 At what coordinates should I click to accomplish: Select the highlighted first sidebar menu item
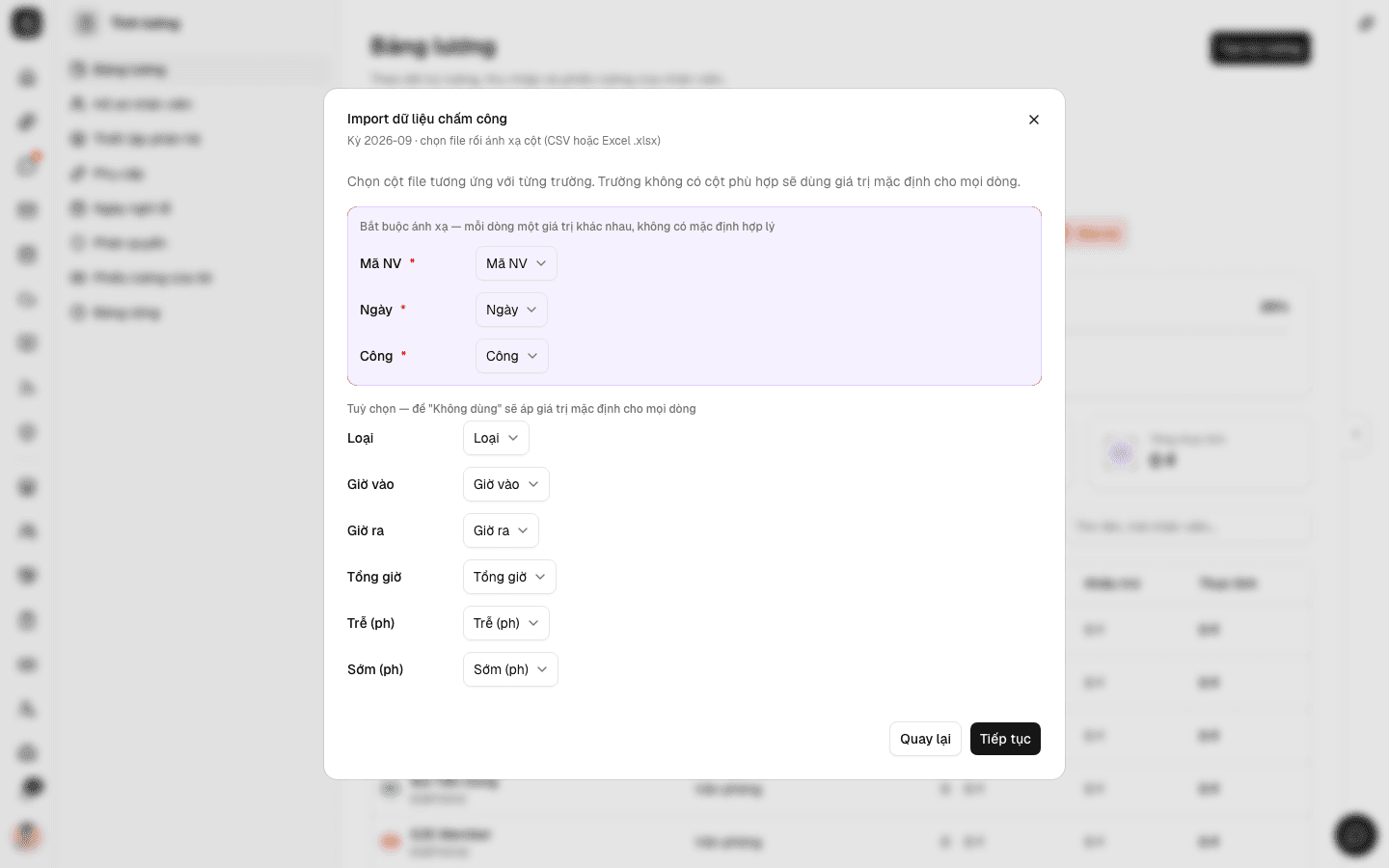click(200, 69)
